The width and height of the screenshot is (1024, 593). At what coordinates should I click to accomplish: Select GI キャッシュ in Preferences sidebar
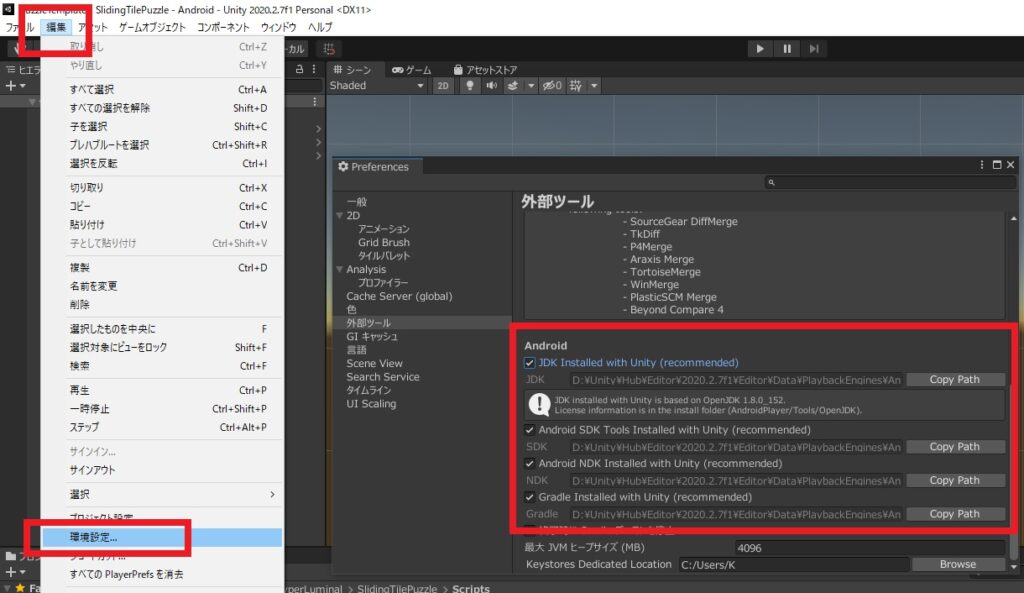372,336
